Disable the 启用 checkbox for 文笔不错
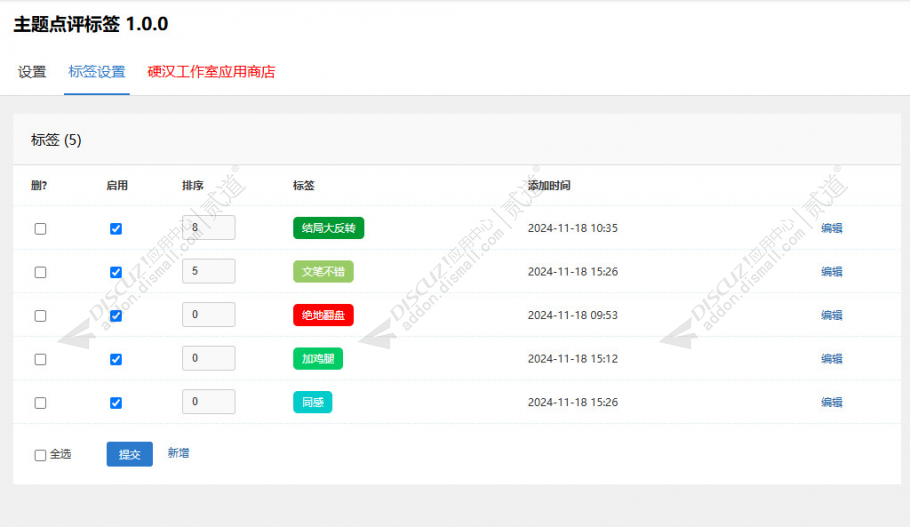 pos(116,272)
